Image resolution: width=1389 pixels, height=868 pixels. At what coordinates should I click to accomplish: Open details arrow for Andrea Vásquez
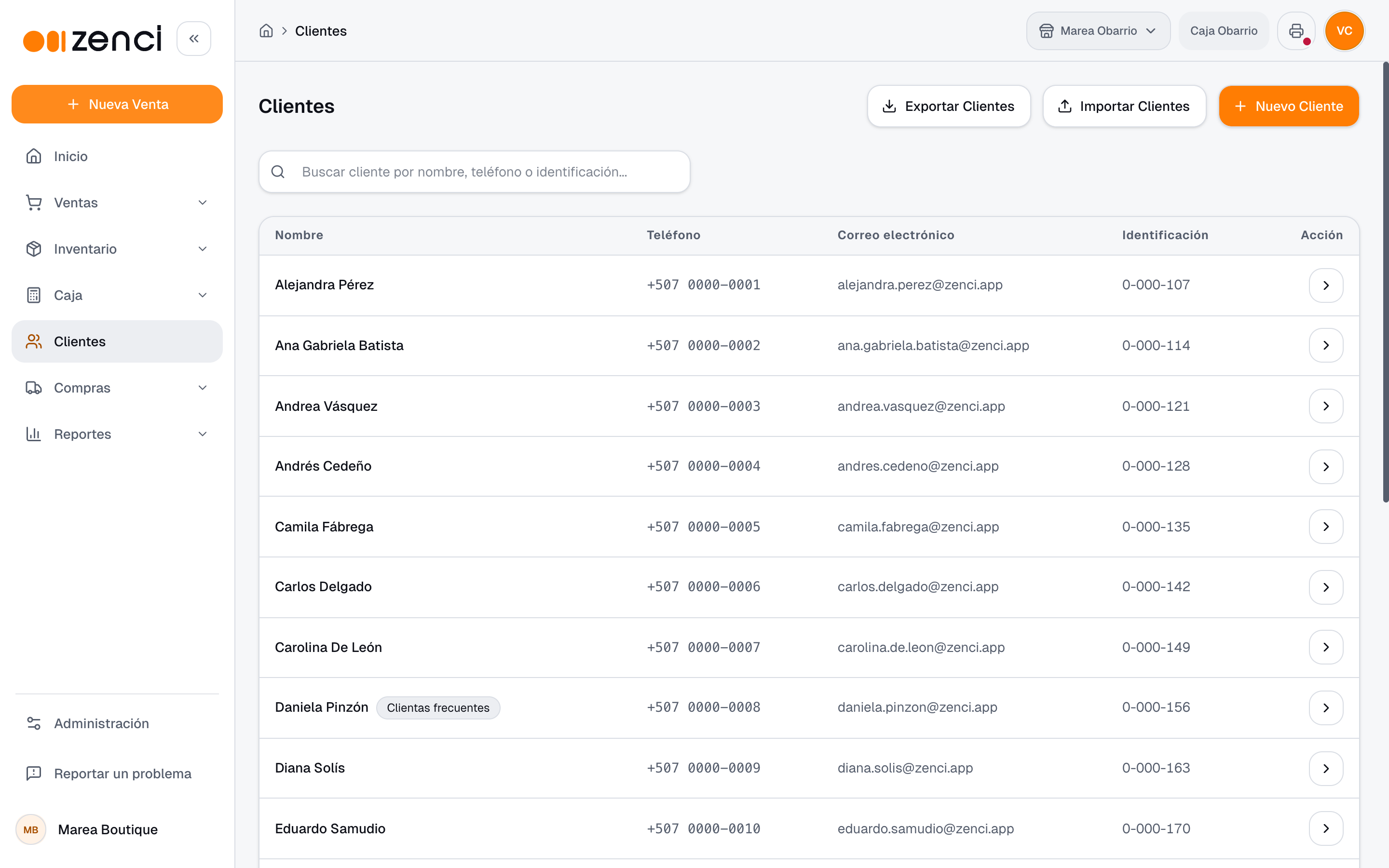[x=1325, y=407]
